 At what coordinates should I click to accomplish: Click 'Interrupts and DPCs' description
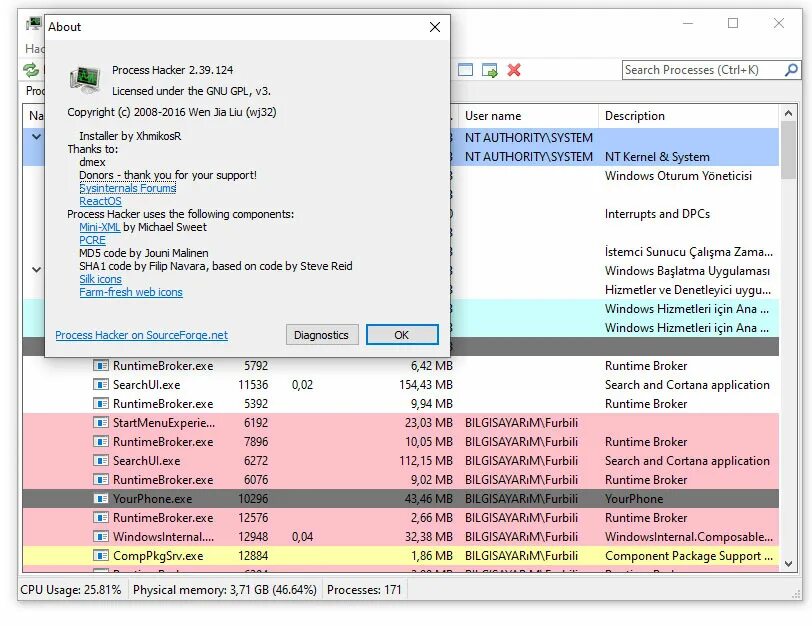[x=657, y=214]
